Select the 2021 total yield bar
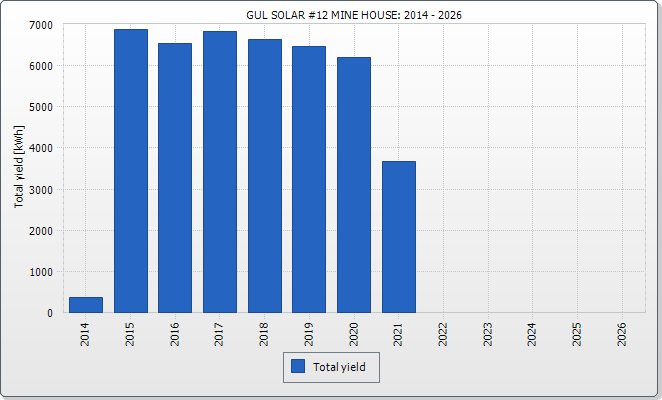Screen dimensions: 662x400 tap(398, 236)
